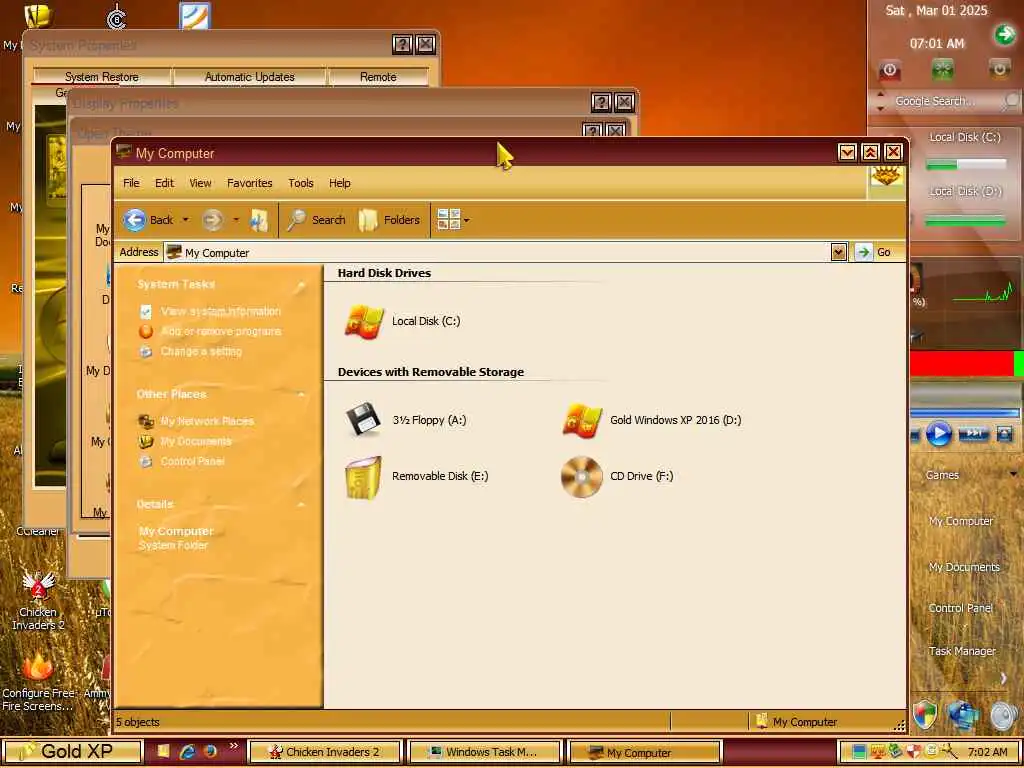This screenshot has height=768, width=1024.
Task: Select the Removable Disk (E:) icon
Action: pos(363,477)
